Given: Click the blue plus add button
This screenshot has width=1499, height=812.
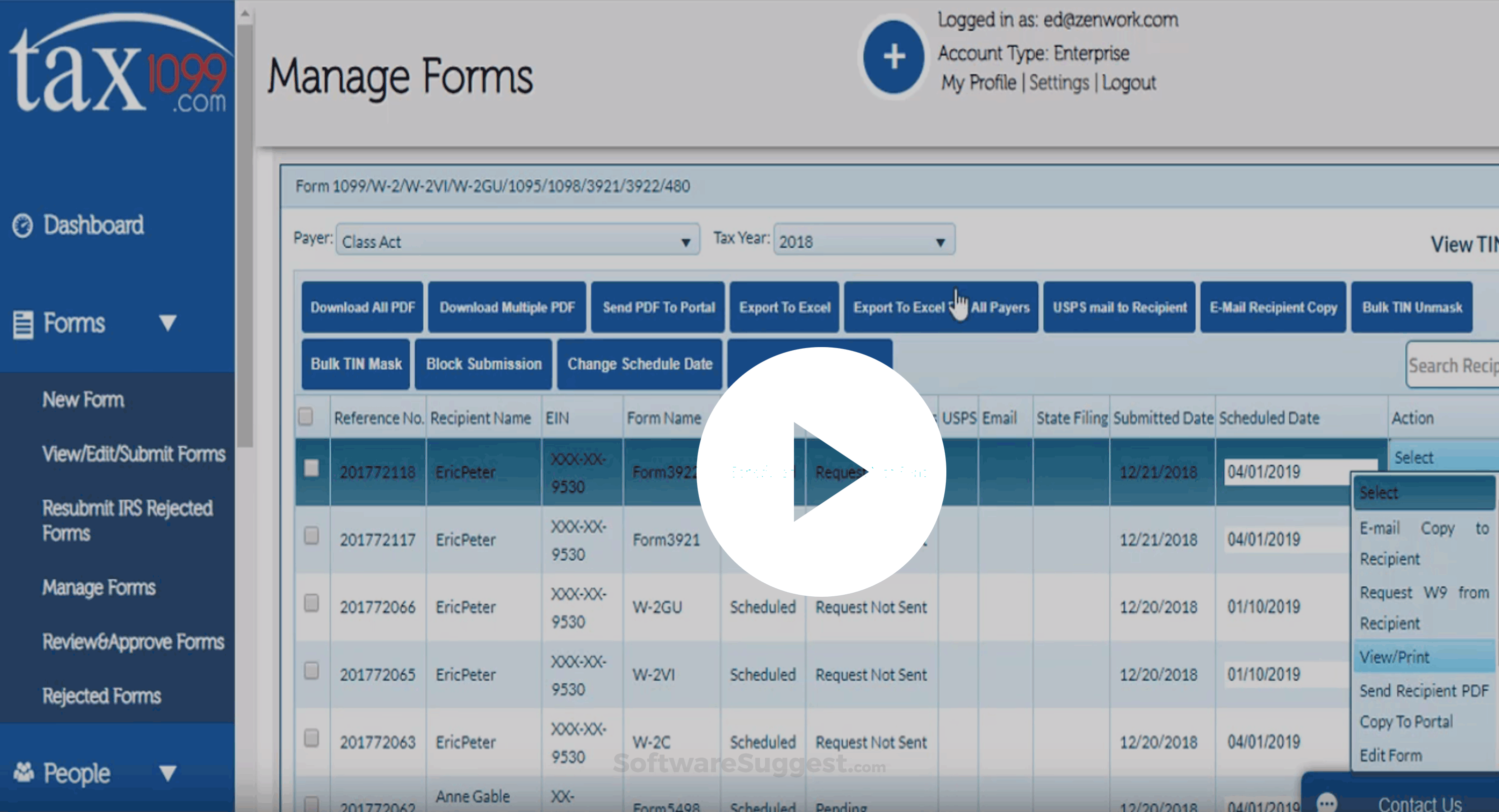Looking at the screenshot, I should pyautogui.click(x=893, y=56).
